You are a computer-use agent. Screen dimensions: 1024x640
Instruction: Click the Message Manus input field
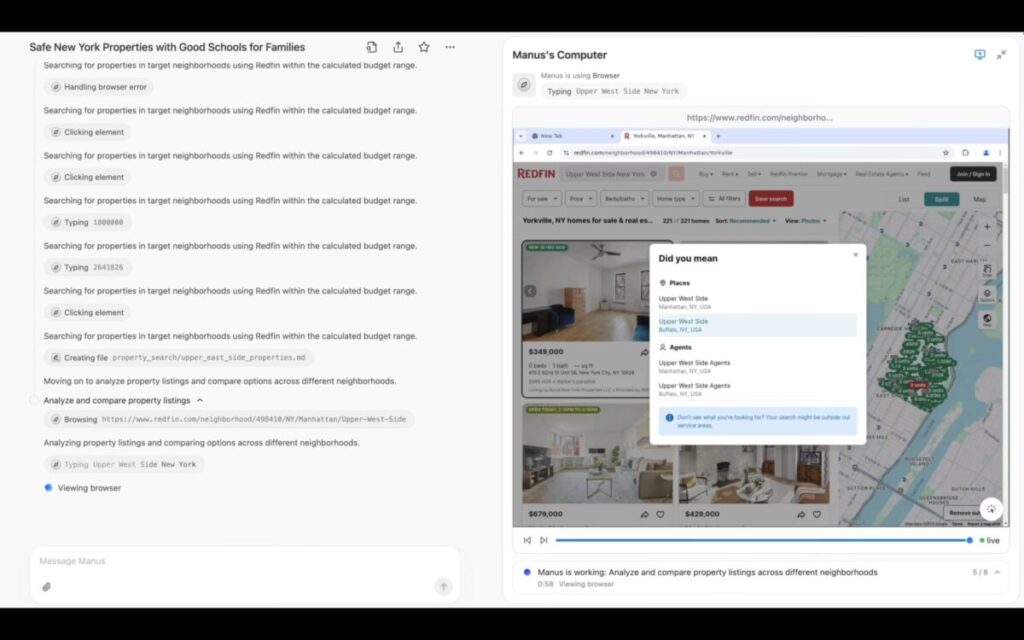245,561
